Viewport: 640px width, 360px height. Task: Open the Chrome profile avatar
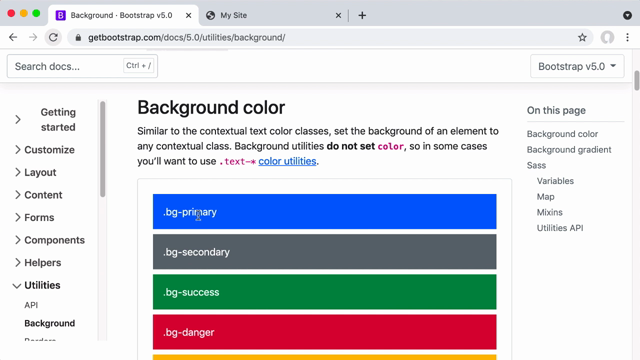607,38
